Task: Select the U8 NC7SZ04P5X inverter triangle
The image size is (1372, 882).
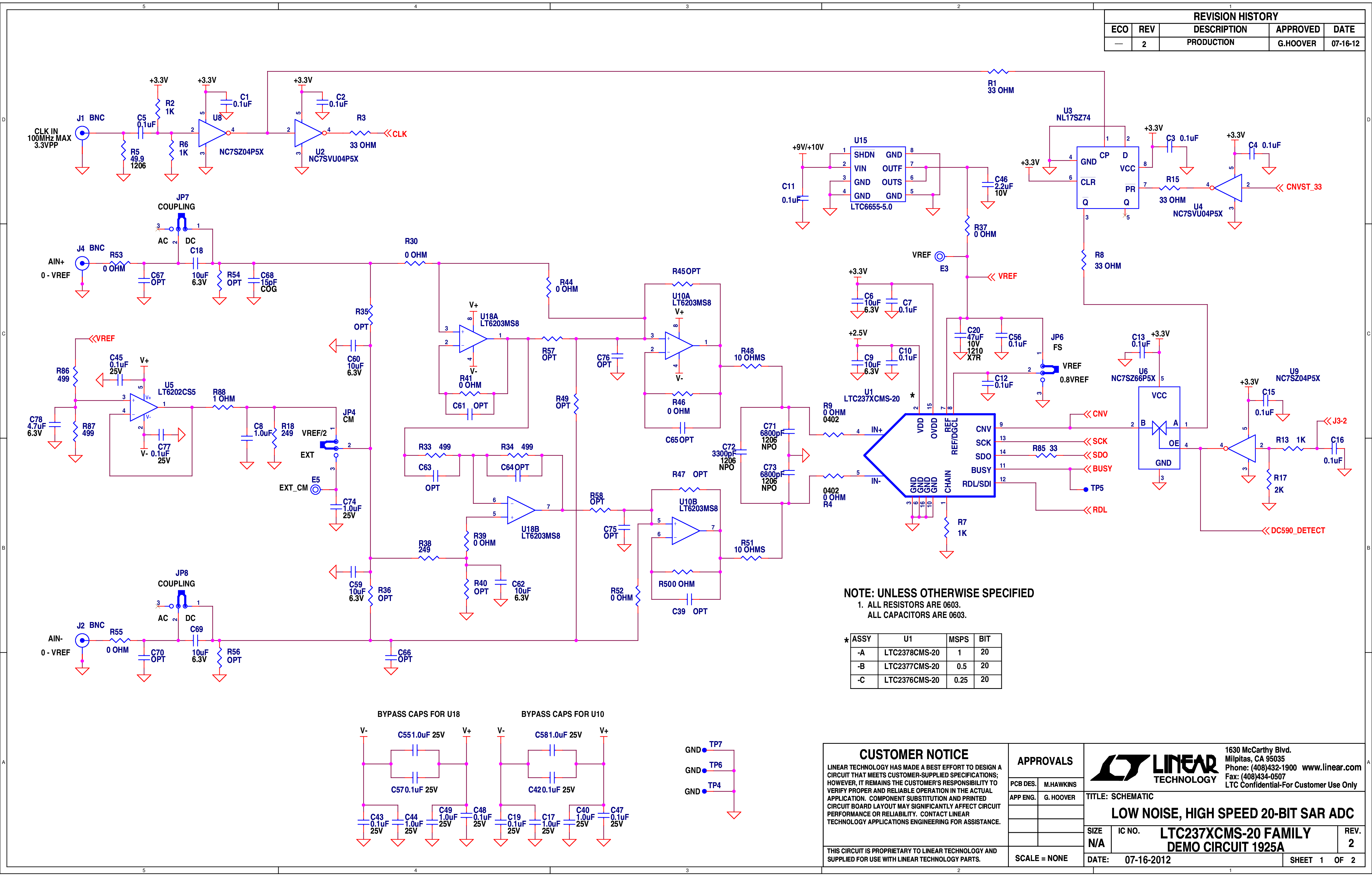Action: pos(213,133)
